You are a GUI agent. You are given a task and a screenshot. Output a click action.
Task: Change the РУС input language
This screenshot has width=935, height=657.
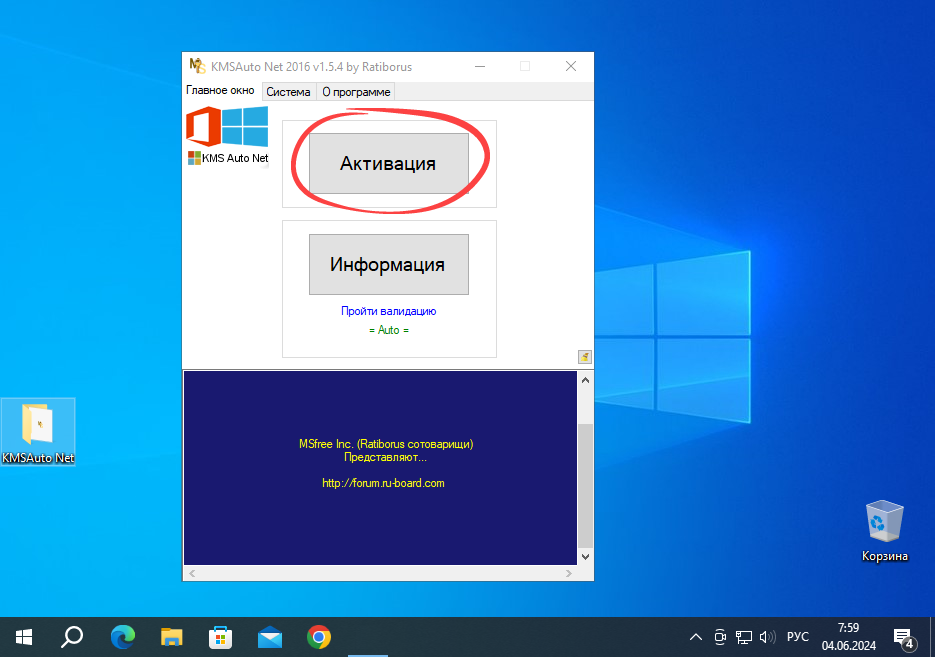[798, 637]
